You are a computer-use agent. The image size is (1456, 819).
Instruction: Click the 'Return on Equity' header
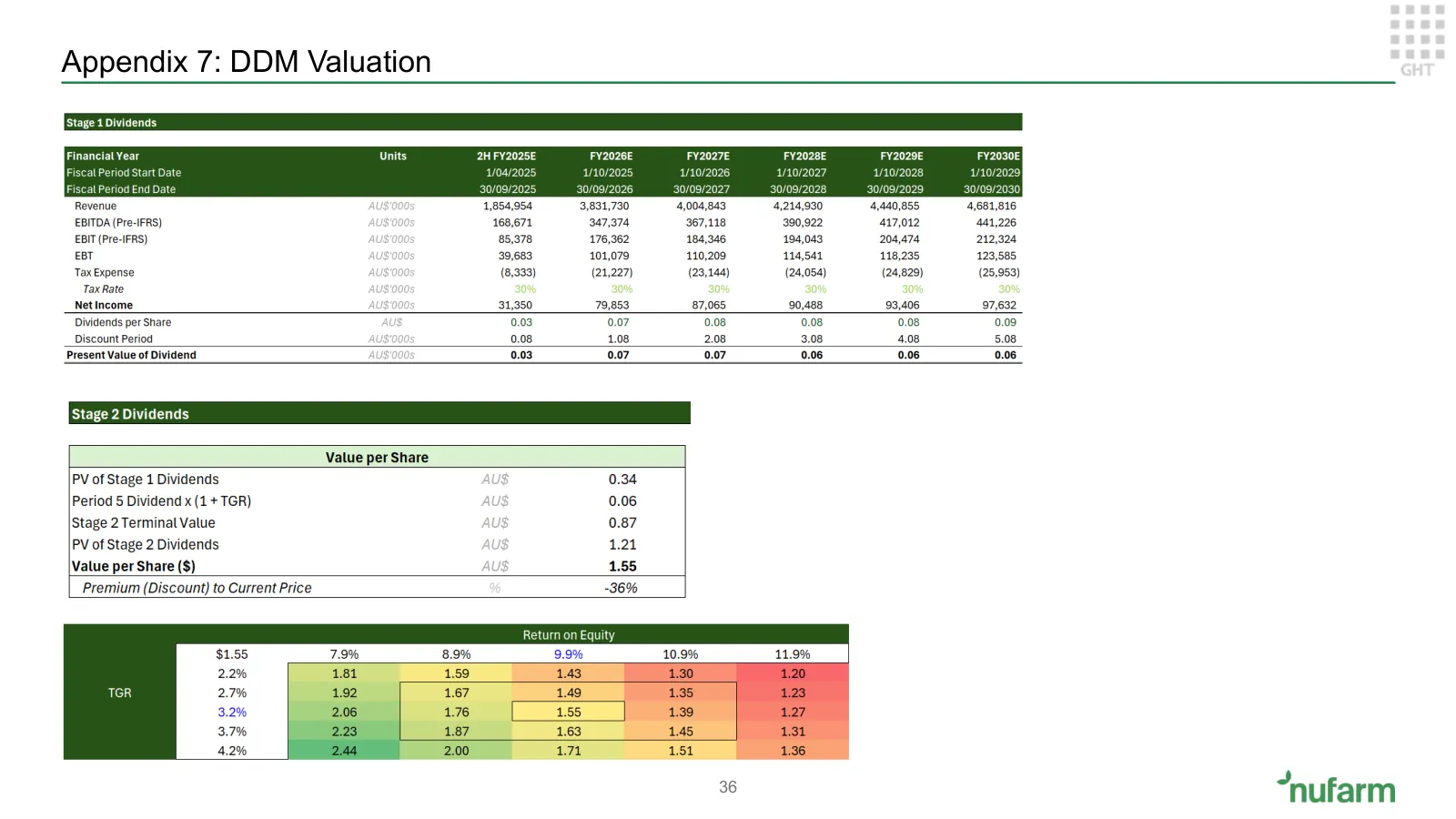point(569,635)
